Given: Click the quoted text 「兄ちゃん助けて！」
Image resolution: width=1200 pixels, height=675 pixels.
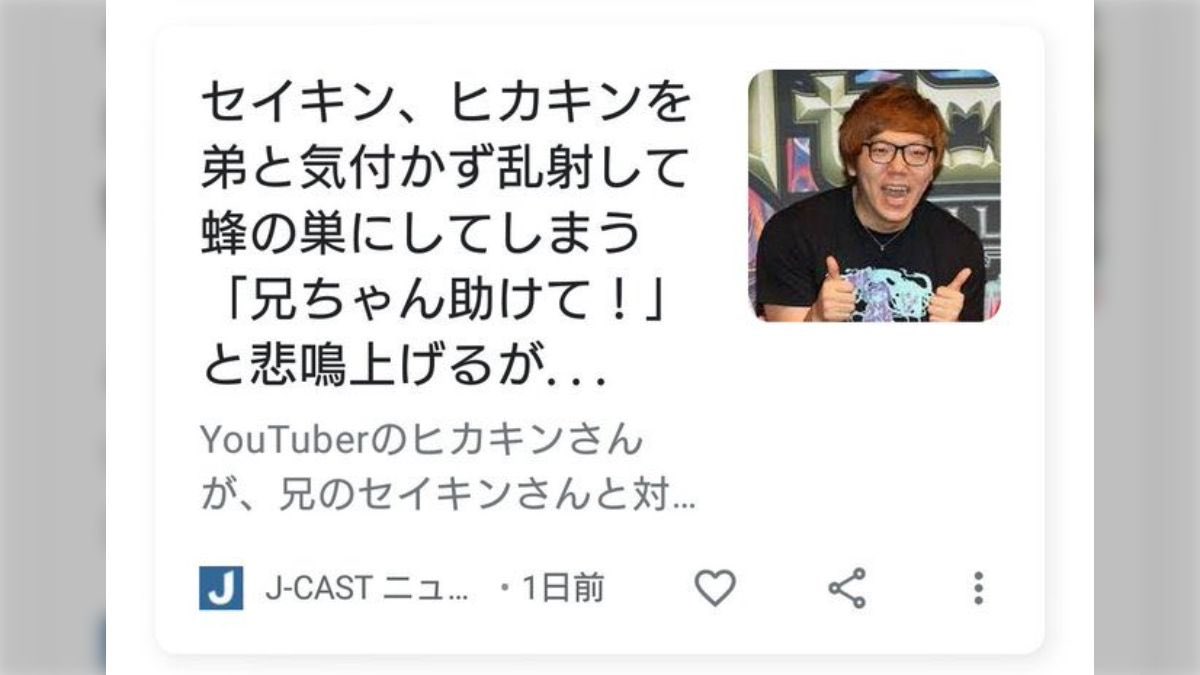Looking at the screenshot, I should pyautogui.click(x=435, y=302).
